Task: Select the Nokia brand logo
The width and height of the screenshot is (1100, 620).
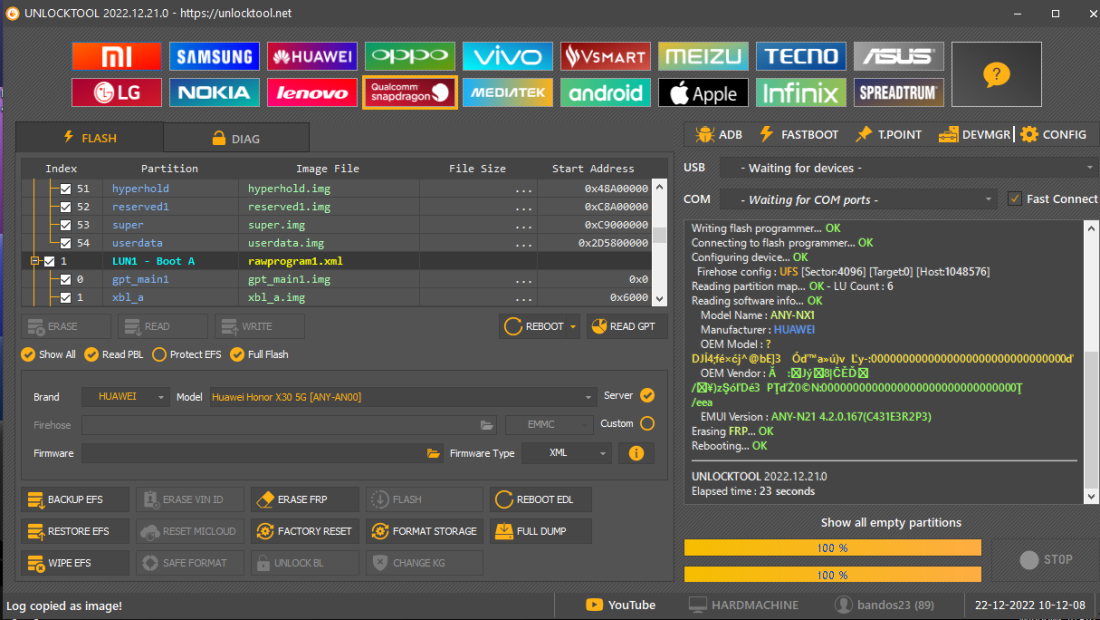Action: (x=214, y=93)
